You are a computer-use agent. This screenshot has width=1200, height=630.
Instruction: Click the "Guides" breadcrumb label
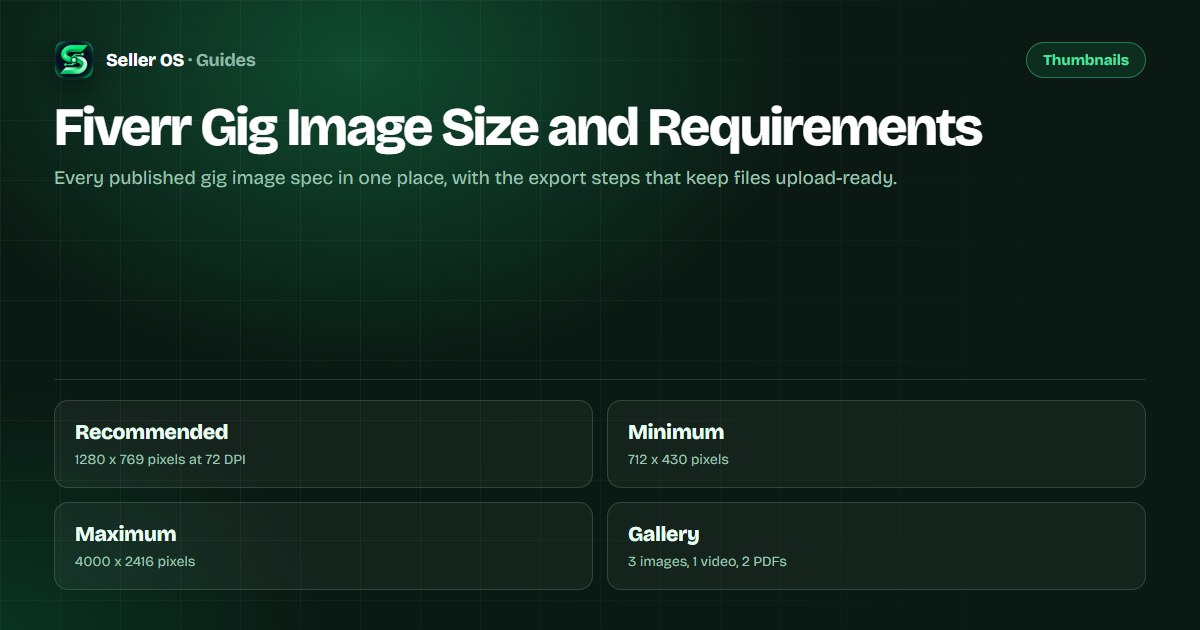click(226, 60)
